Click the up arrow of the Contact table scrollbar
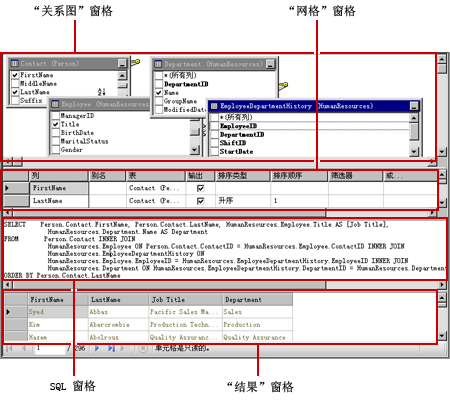 coord(122,75)
